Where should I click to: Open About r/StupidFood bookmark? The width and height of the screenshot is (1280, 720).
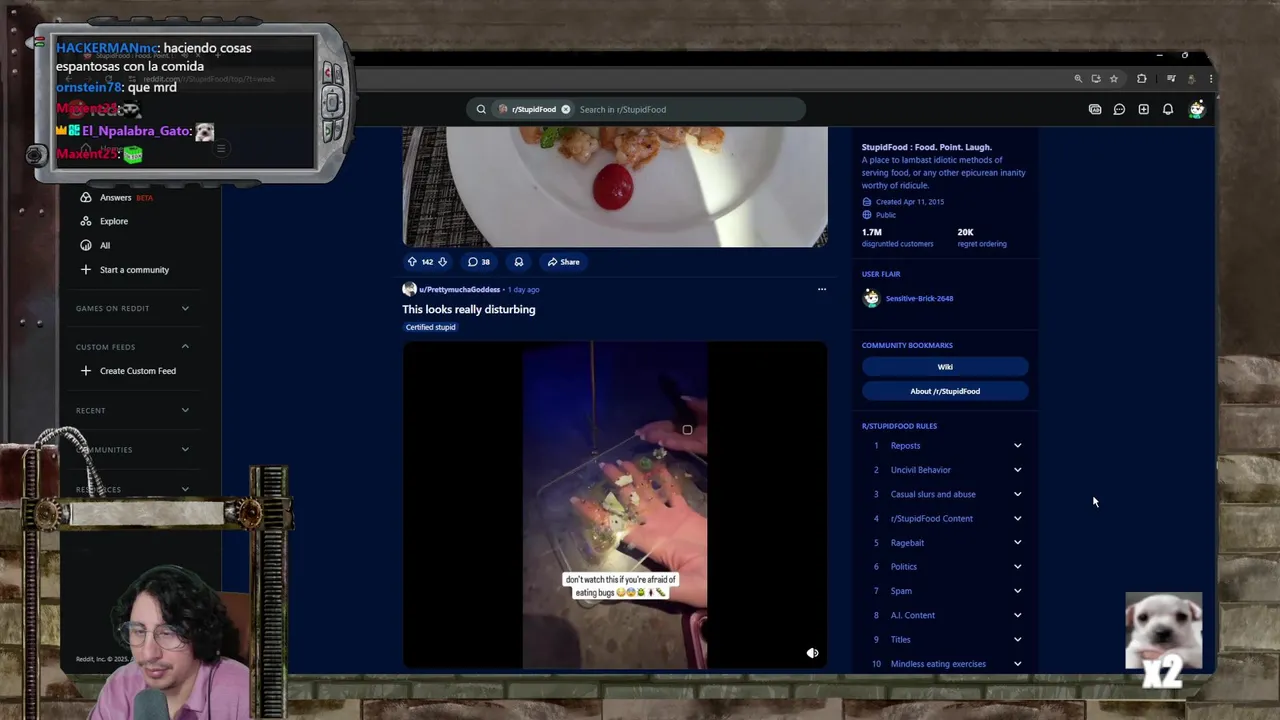pos(945,391)
